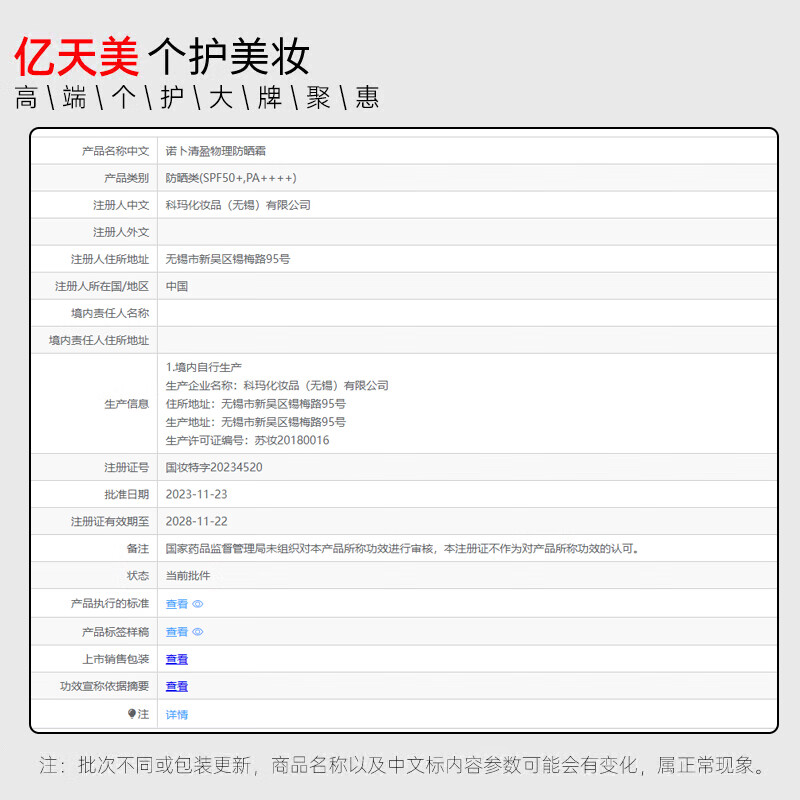This screenshot has width=800, height=800.
Task: Click the 境内责任人名称 label
Action: point(110,313)
